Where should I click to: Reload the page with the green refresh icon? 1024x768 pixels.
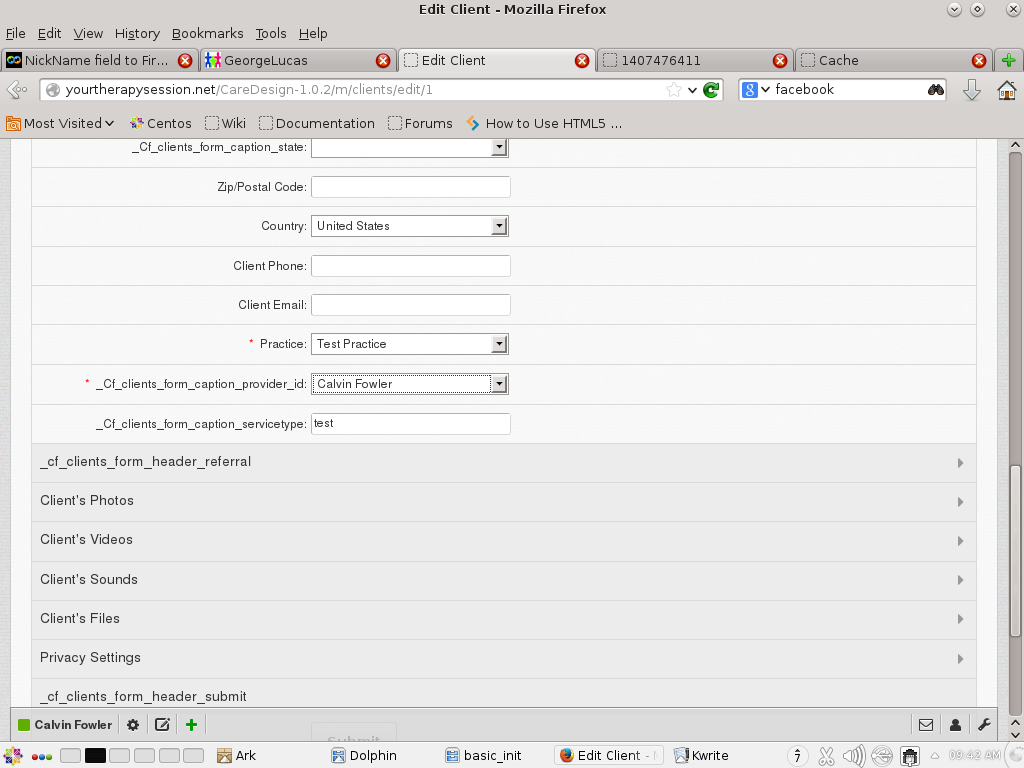(x=711, y=90)
